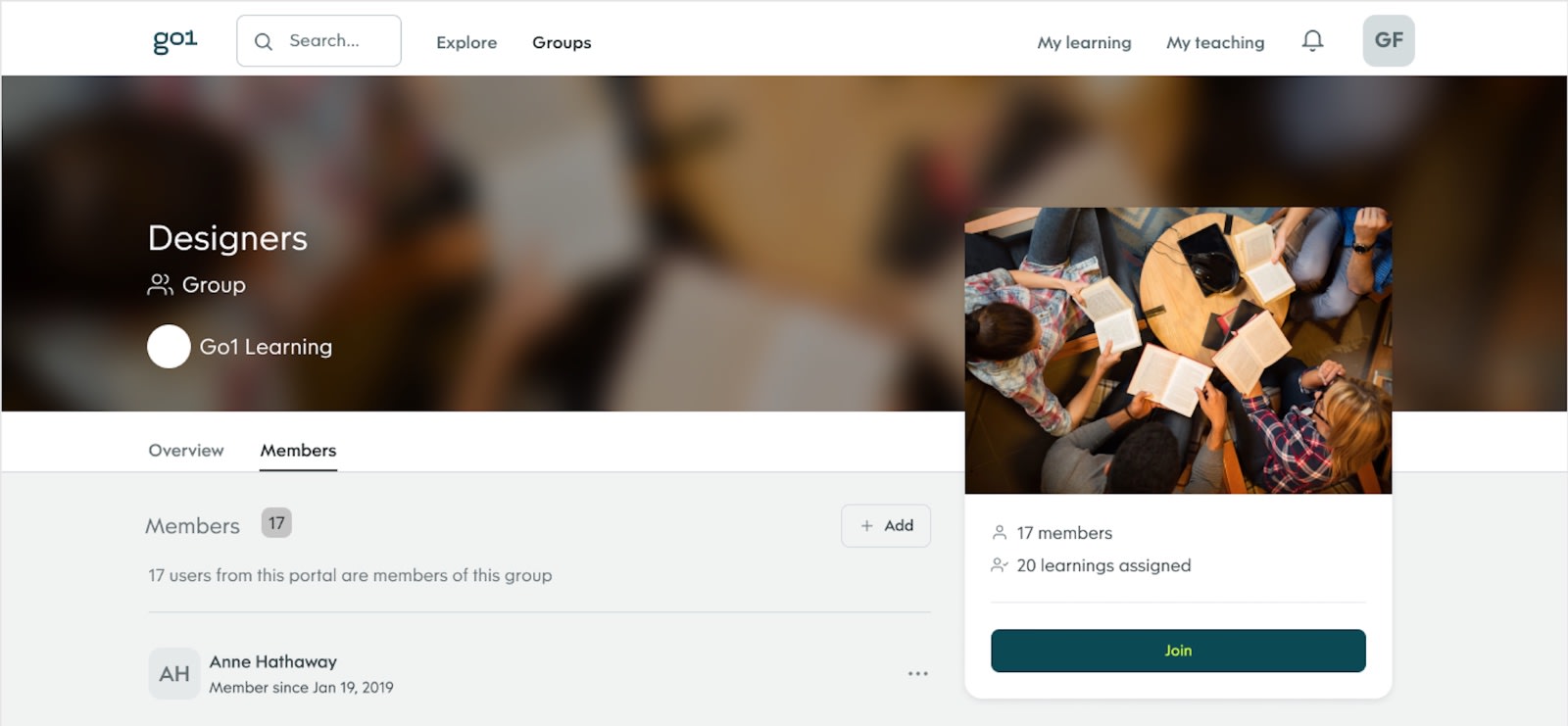The height and width of the screenshot is (726, 1568).
Task: Open the Explore menu item
Action: coord(466,42)
